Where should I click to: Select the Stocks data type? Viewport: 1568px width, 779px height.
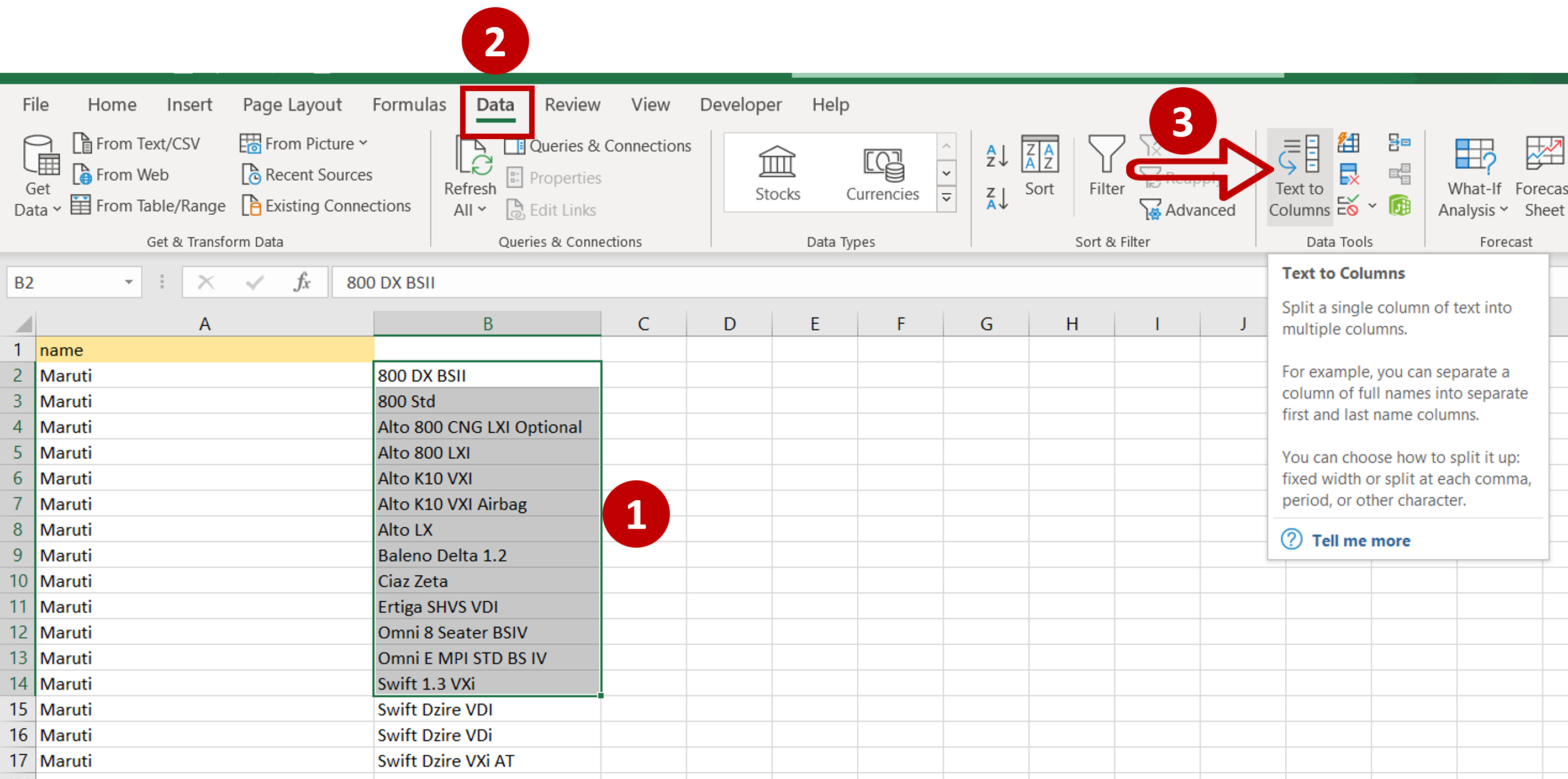point(777,173)
